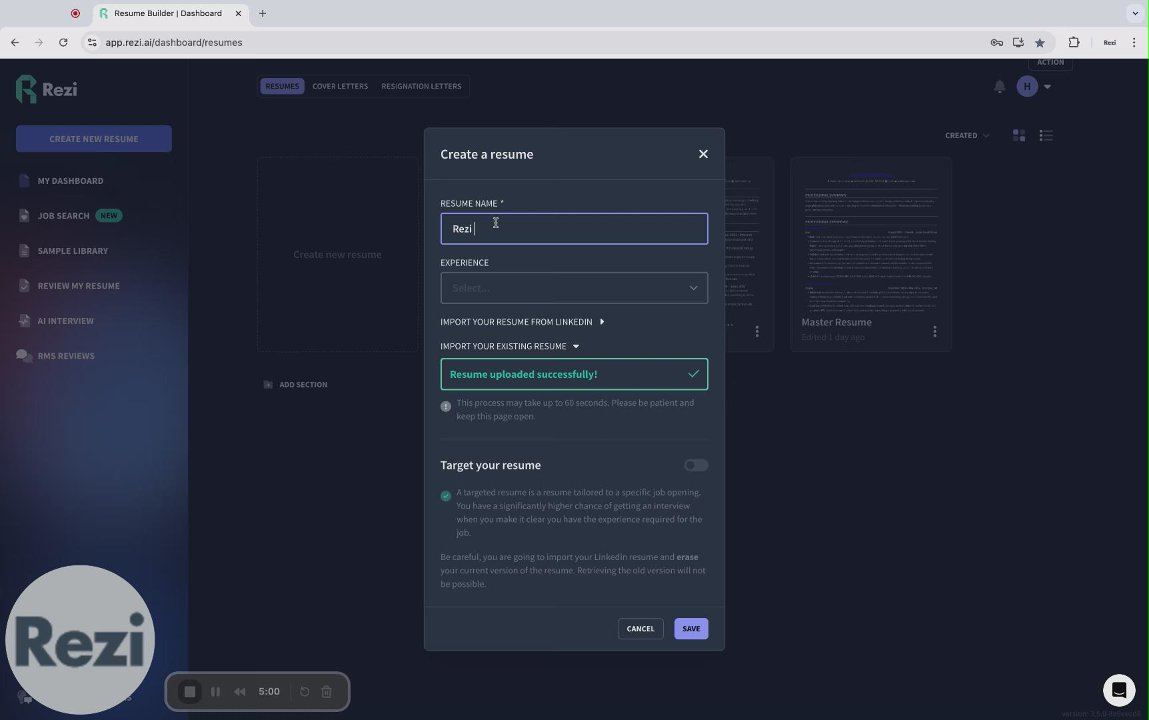1149x720 pixels.
Task: Switch to grid view layout
Action: coord(1019,136)
